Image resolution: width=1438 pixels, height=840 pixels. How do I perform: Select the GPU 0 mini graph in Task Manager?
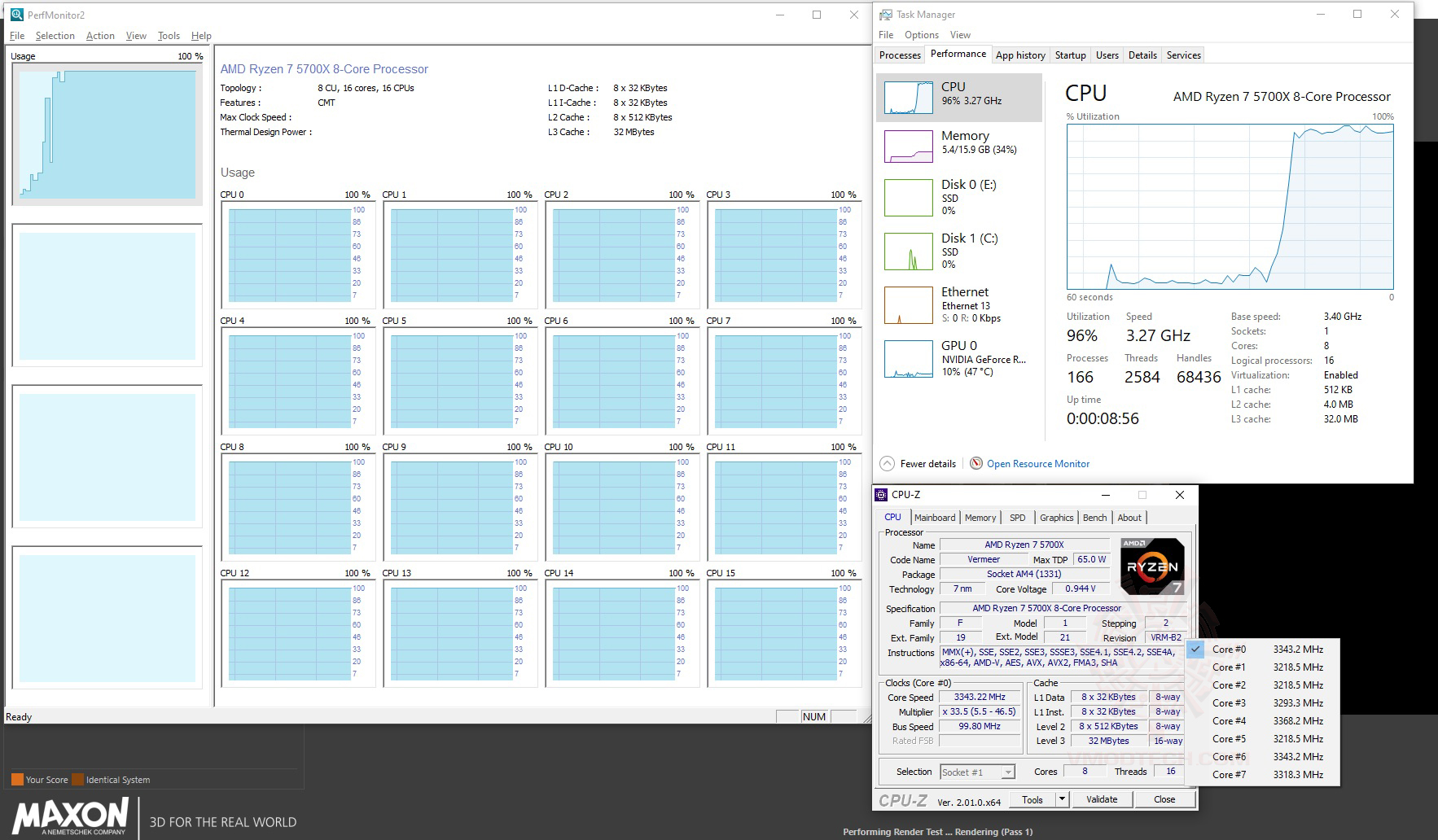click(x=909, y=359)
